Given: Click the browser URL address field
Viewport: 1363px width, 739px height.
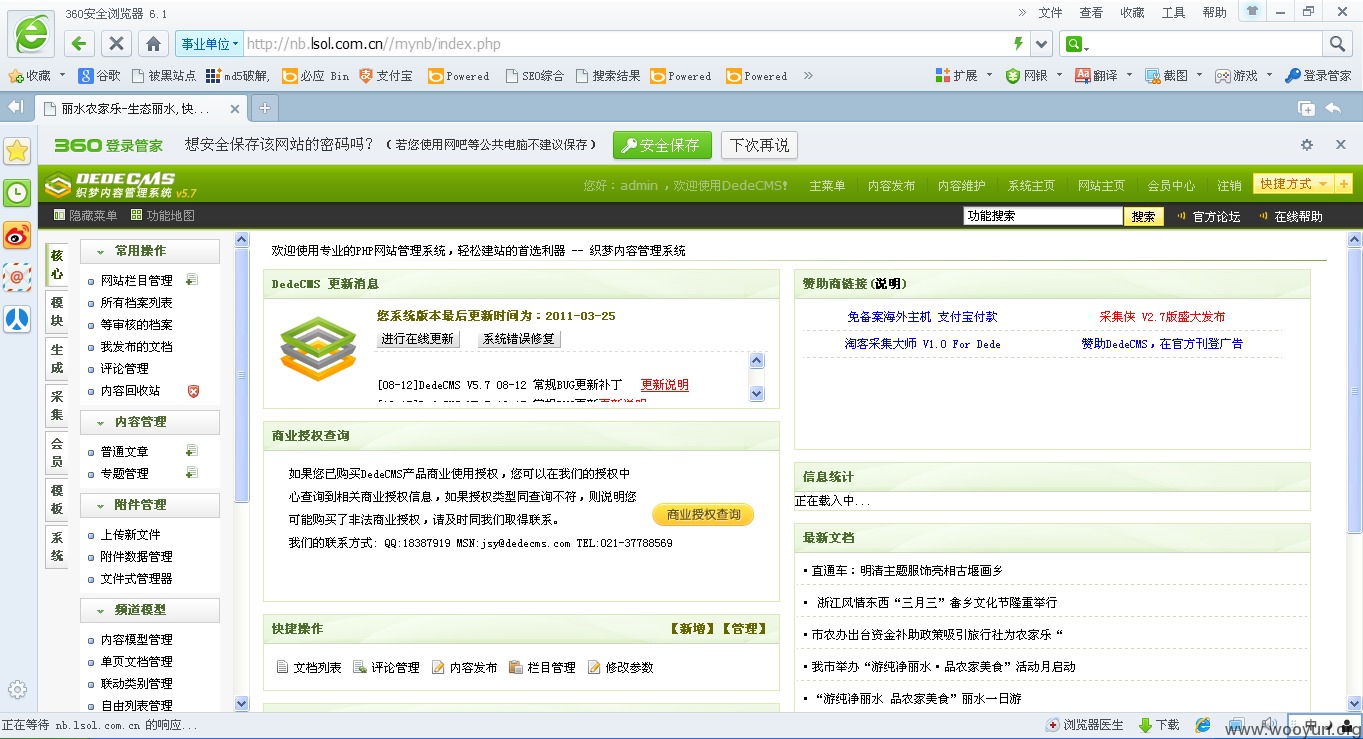Looking at the screenshot, I should click(x=626, y=44).
